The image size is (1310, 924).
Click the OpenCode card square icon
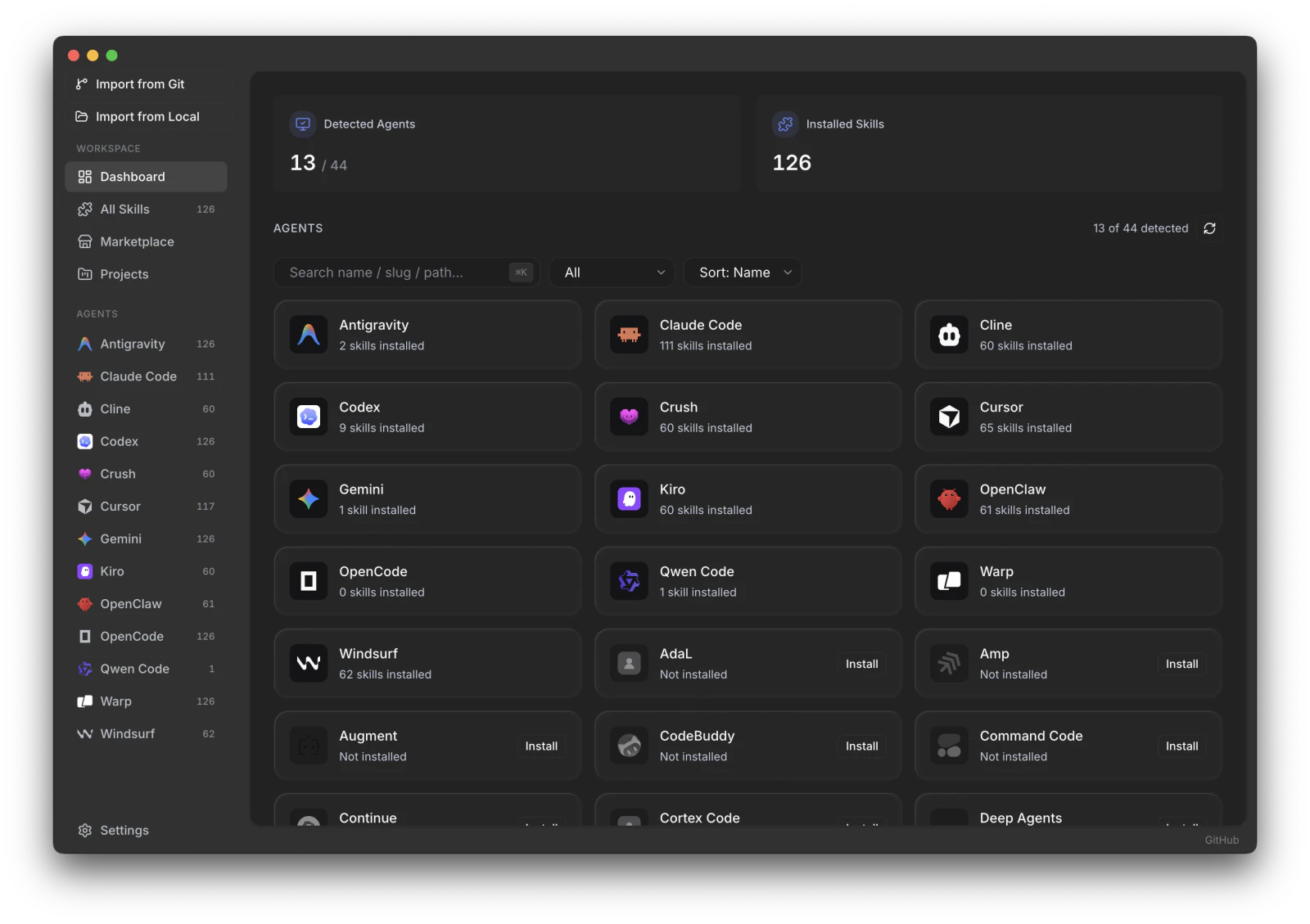pyautogui.click(x=309, y=581)
